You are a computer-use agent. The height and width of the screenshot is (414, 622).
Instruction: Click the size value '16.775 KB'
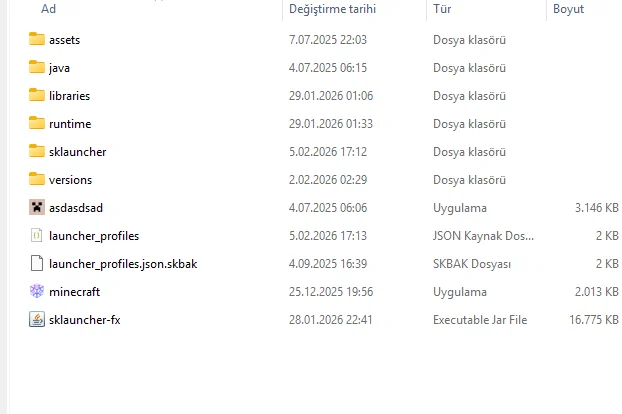594,320
